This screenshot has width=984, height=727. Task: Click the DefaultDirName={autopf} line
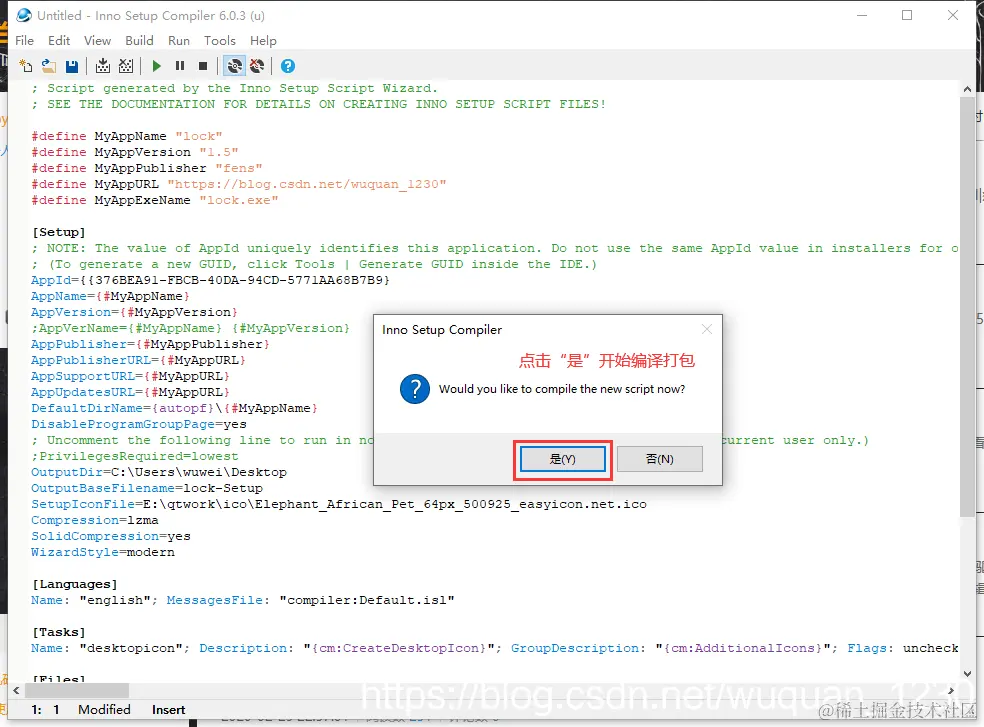(x=174, y=408)
